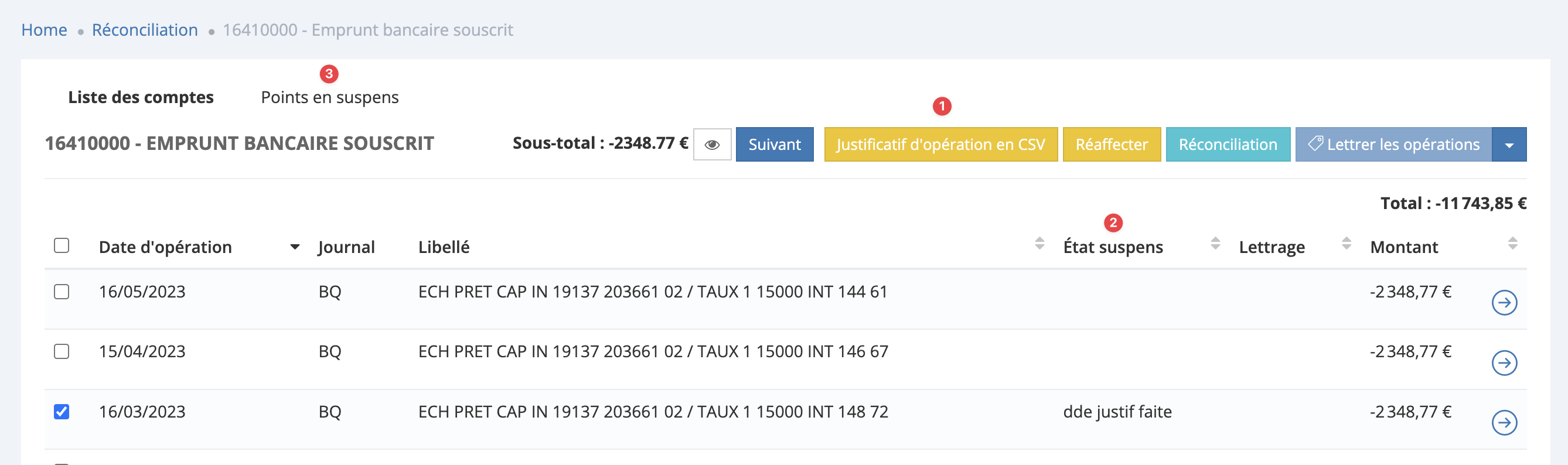Open the Réconciliation breadcrumb link
This screenshot has height=465, width=1568.
[x=145, y=30]
